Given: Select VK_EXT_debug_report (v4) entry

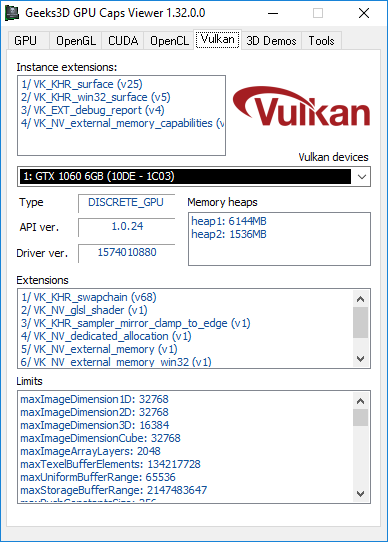Looking at the screenshot, I should coord(92,111).
